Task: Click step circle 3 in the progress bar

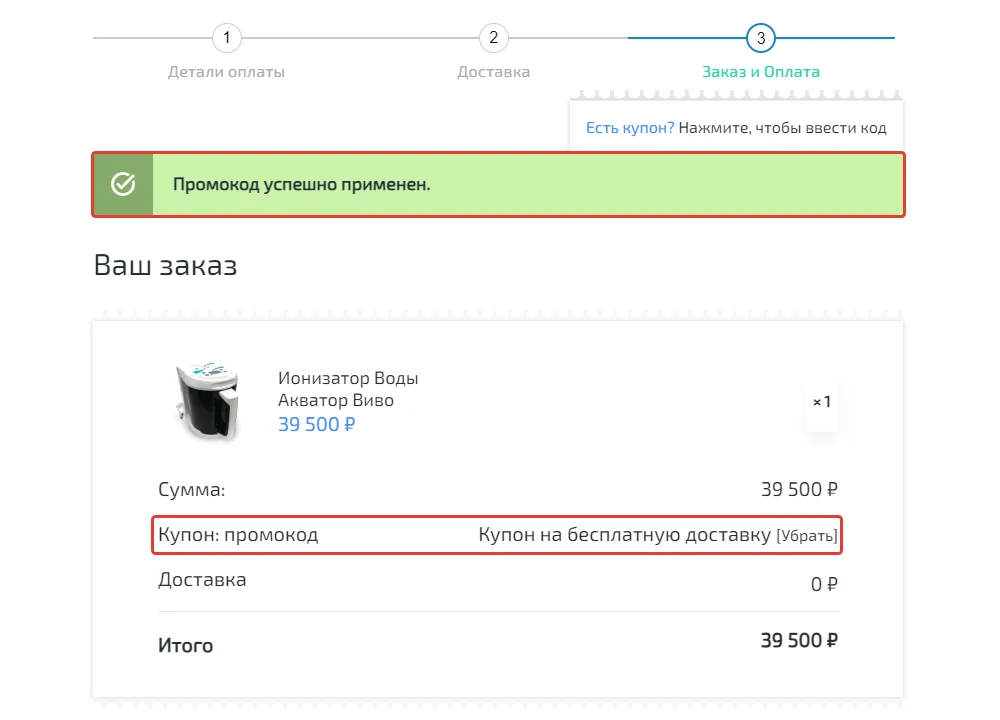Action: pos(760,38)
